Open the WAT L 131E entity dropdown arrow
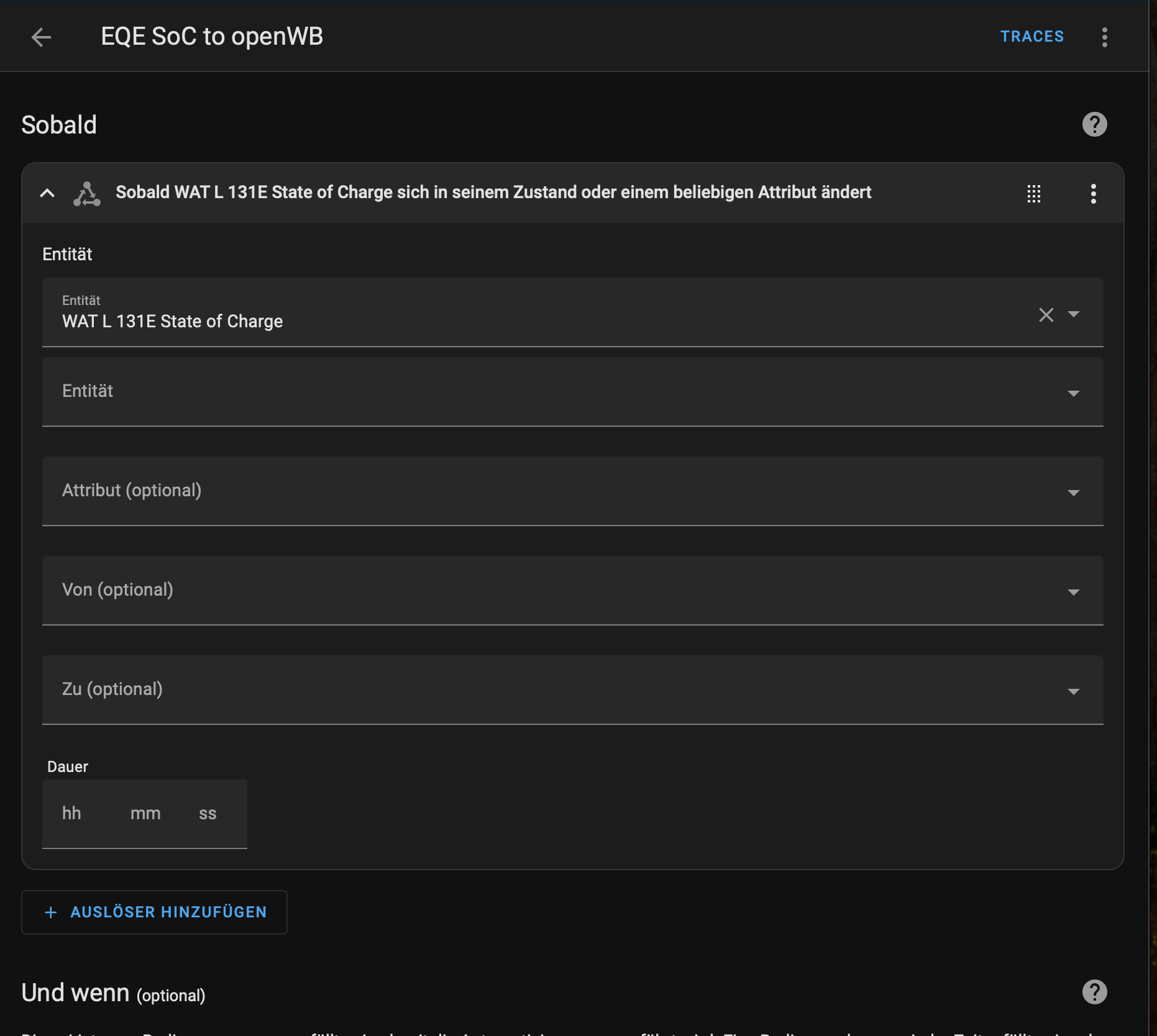The height and width of the screenshot is (1036, 1157). (1073, 314)
